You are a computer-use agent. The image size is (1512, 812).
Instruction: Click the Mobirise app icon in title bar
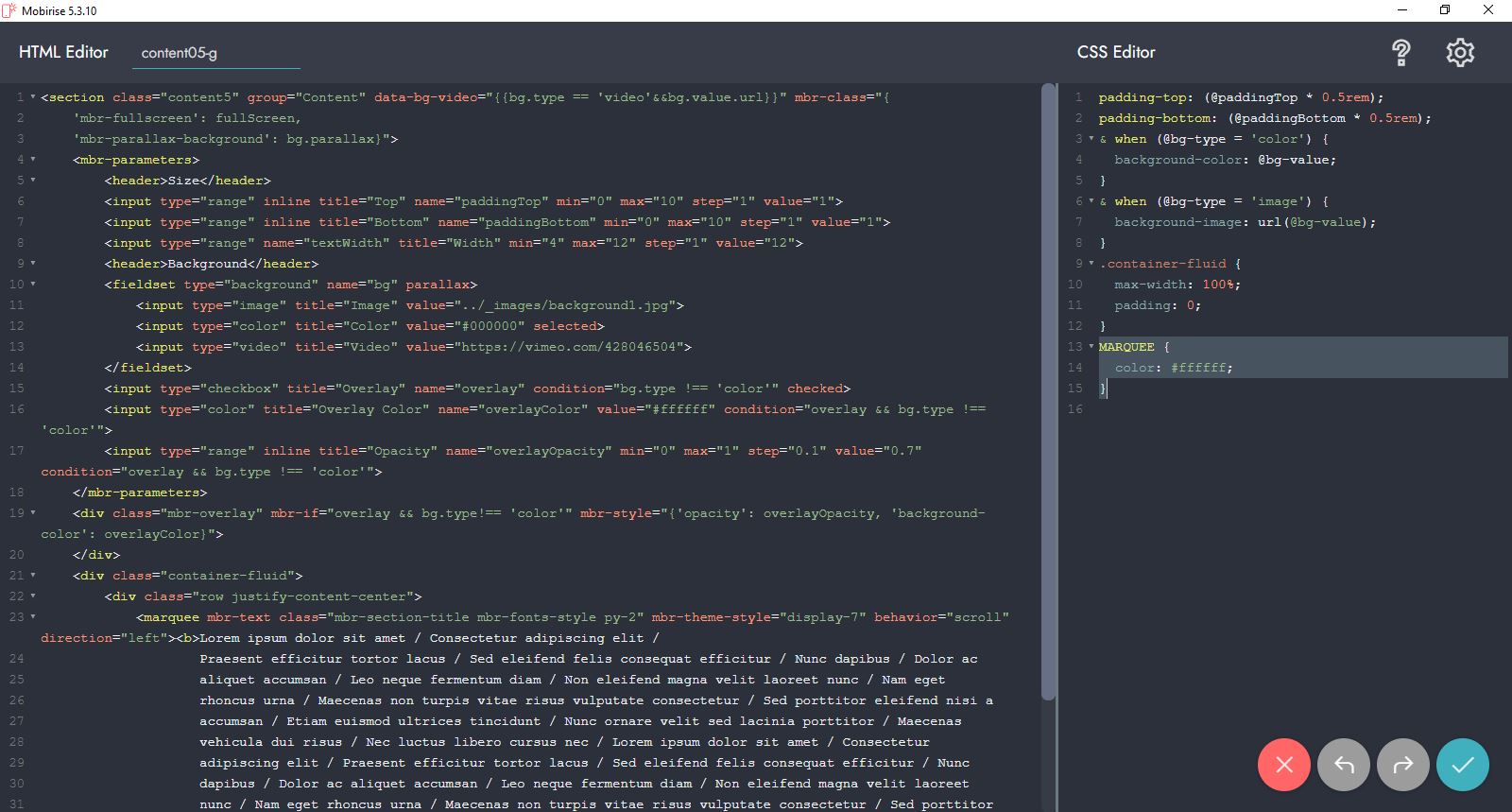9,10
